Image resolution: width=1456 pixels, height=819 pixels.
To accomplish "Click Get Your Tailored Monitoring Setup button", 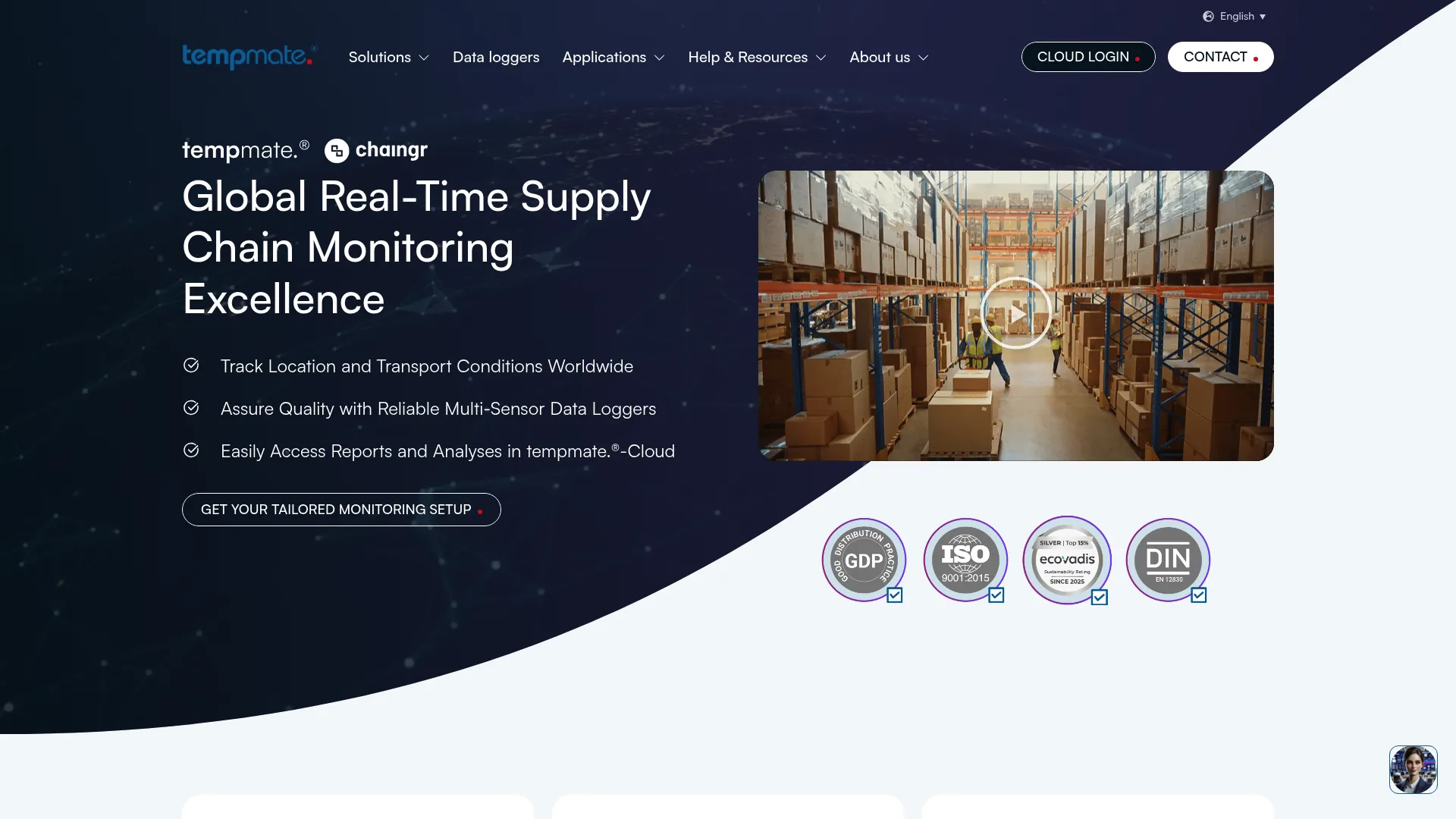I will coord(341,510).
